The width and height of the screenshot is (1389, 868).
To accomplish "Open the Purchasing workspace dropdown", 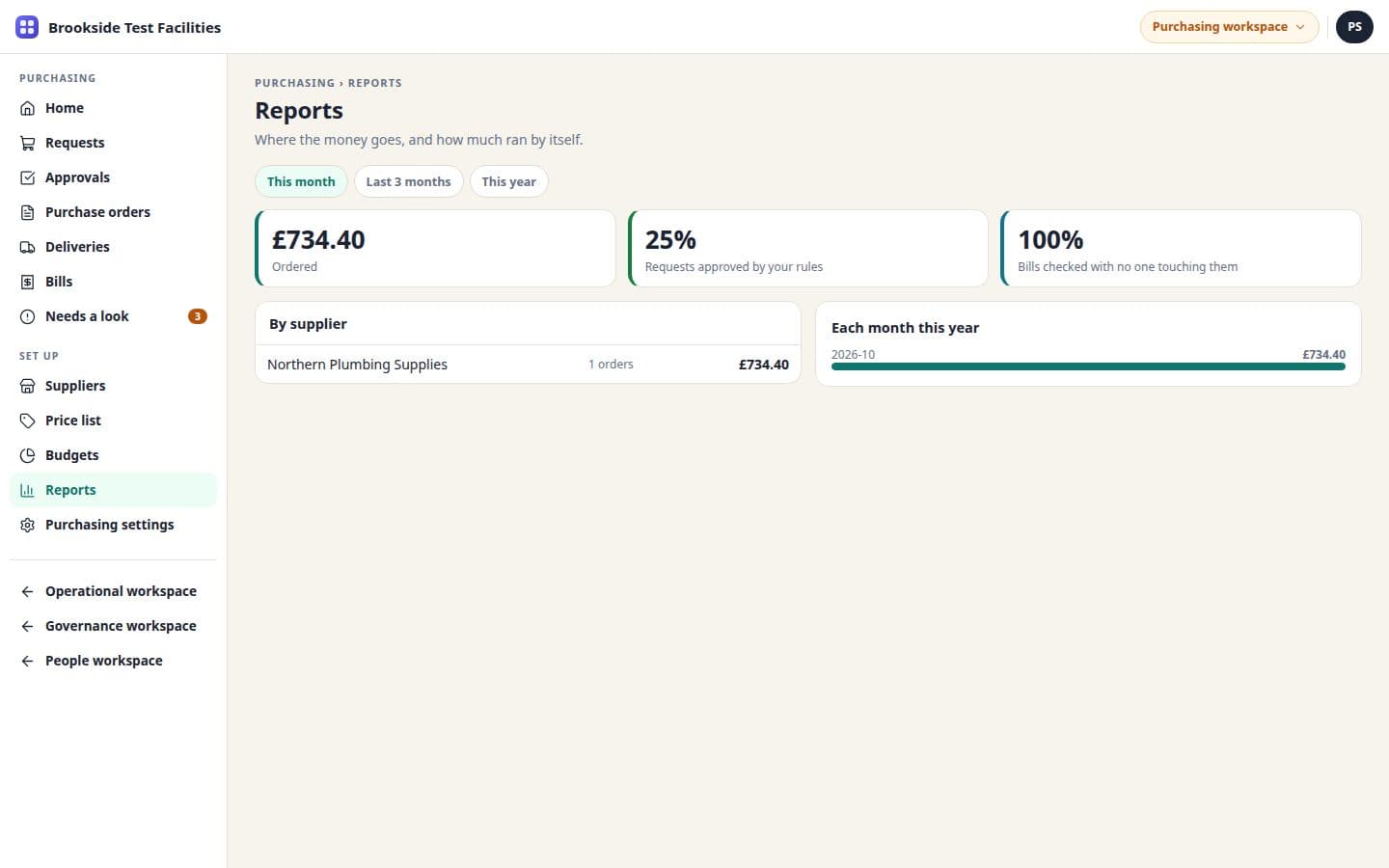I will point(1229,27).
